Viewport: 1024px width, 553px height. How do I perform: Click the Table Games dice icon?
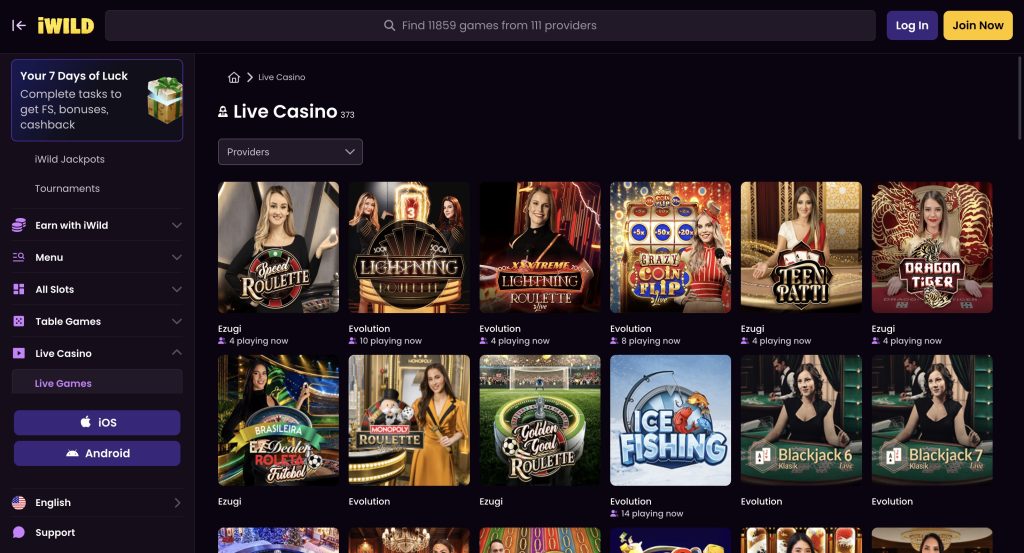(x=19, y=321)
